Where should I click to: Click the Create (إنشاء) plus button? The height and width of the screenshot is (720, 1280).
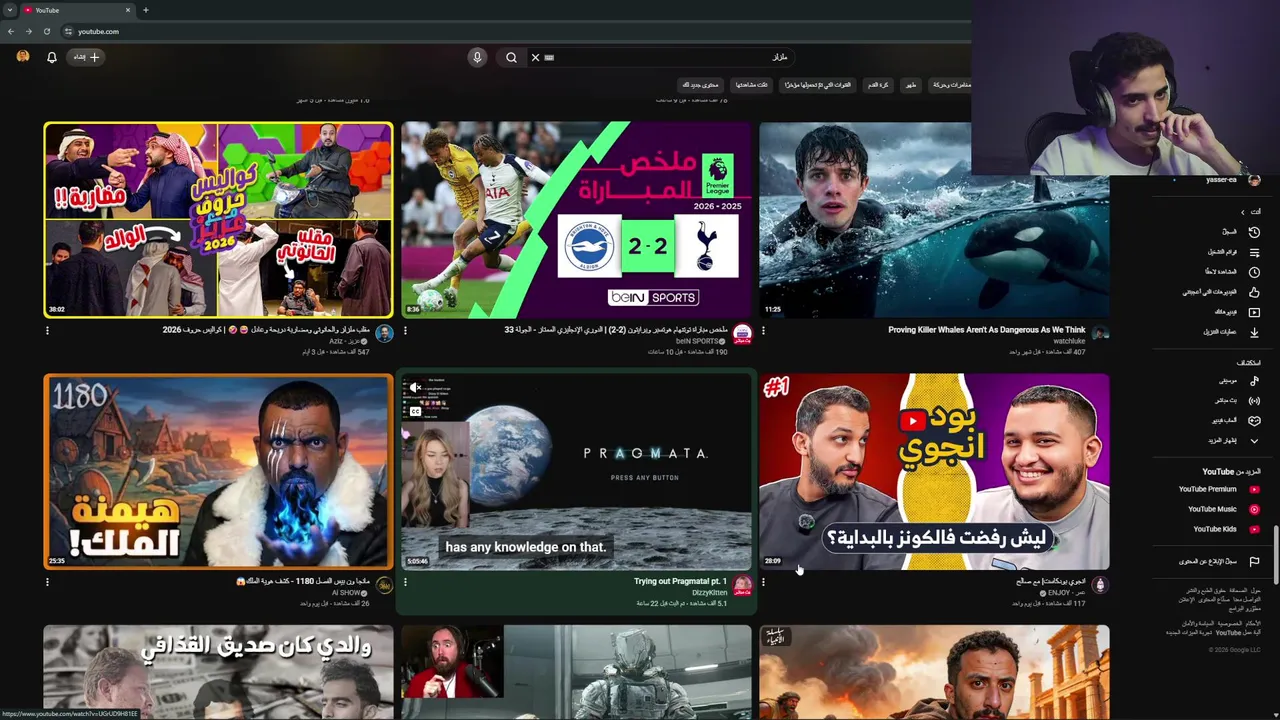tap(86, 57)
